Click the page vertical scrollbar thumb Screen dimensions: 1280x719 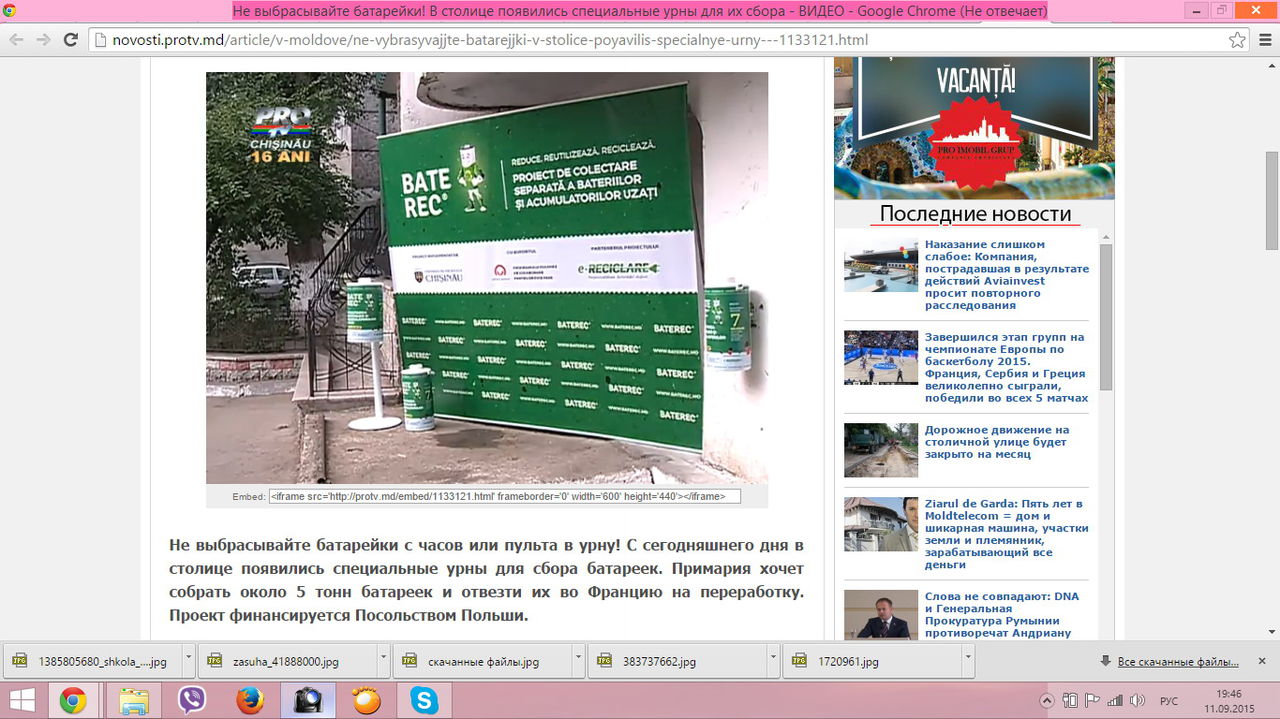click(1271, 200)
